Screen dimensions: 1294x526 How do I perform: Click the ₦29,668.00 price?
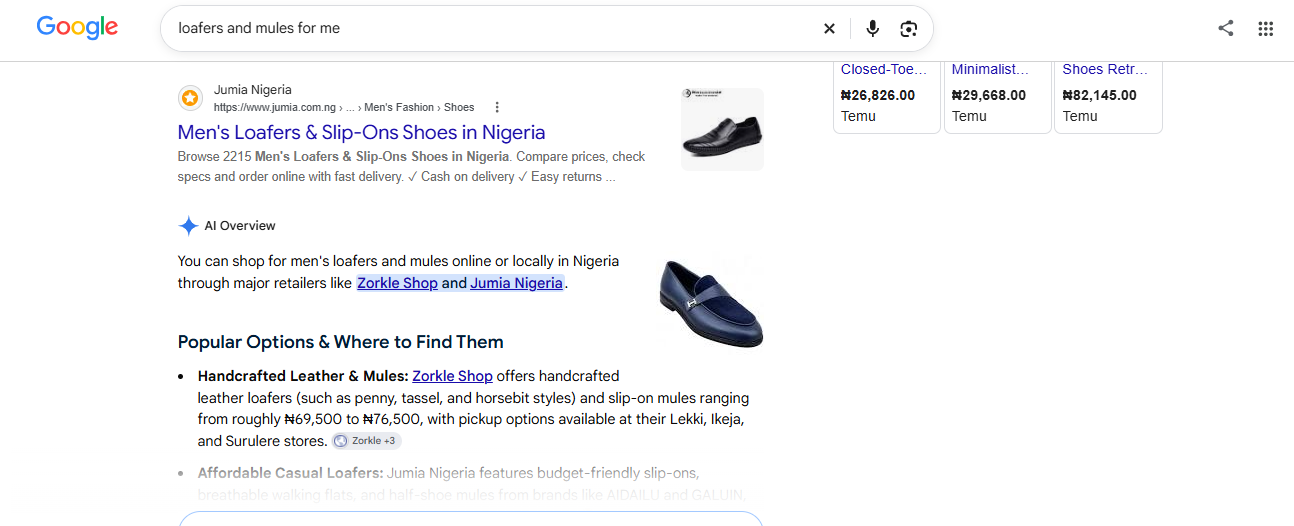pos(989,95)
